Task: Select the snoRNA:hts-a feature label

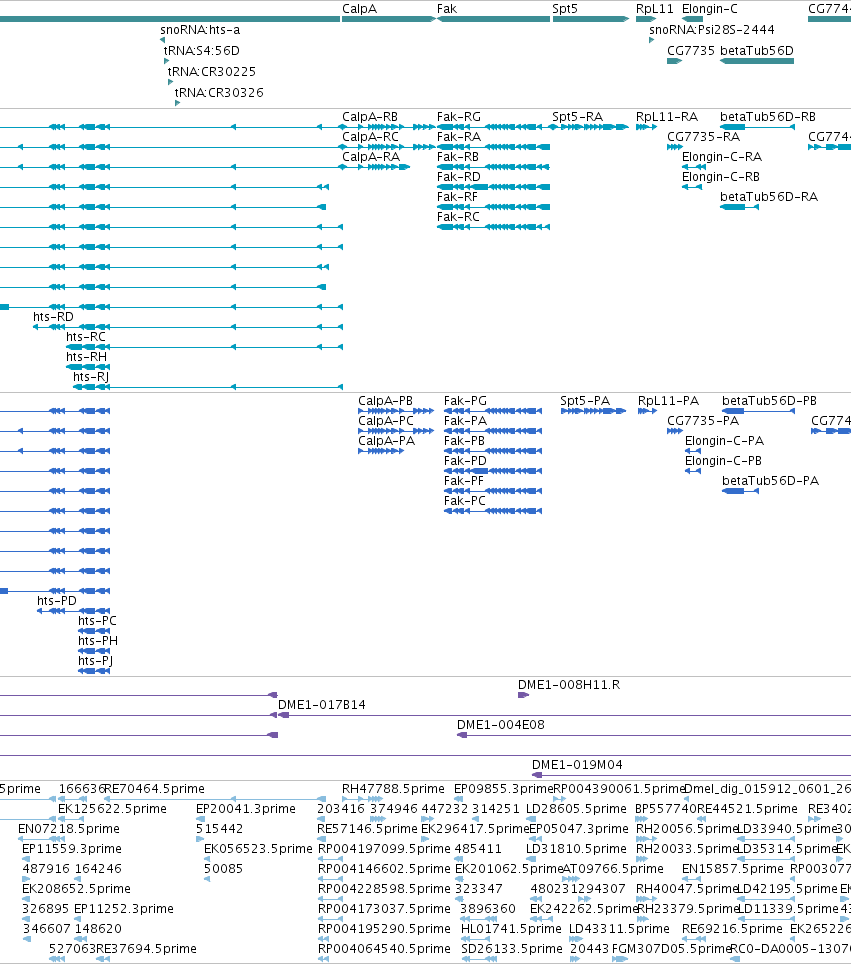Action: pyautogui.click(x=200, y=30)
